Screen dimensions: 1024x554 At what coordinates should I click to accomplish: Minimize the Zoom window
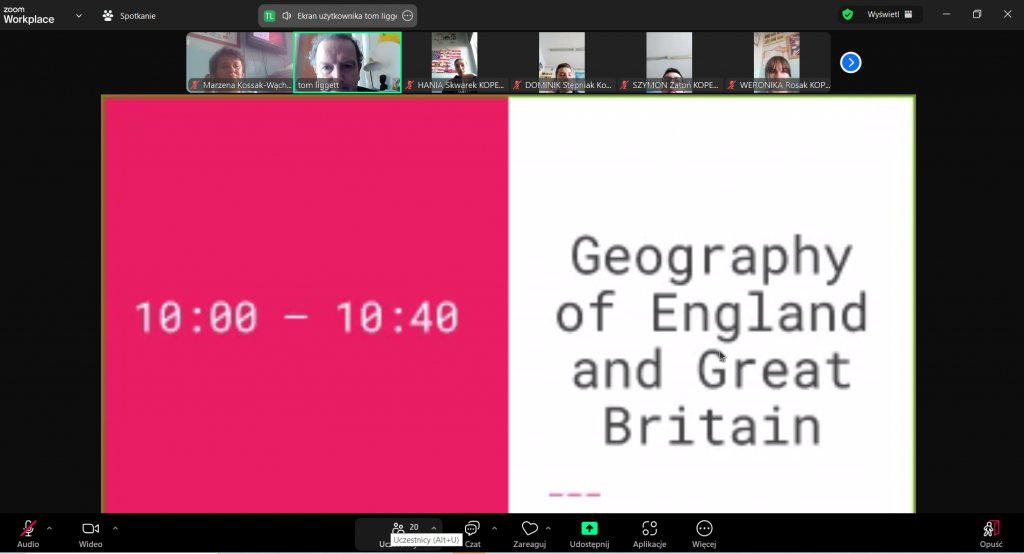946,14
